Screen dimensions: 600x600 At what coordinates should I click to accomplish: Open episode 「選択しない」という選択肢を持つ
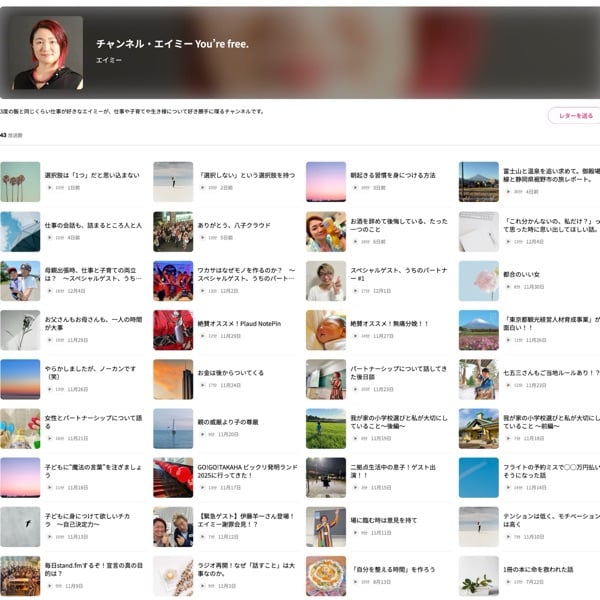pyautogui.click(x=247, y=175)
